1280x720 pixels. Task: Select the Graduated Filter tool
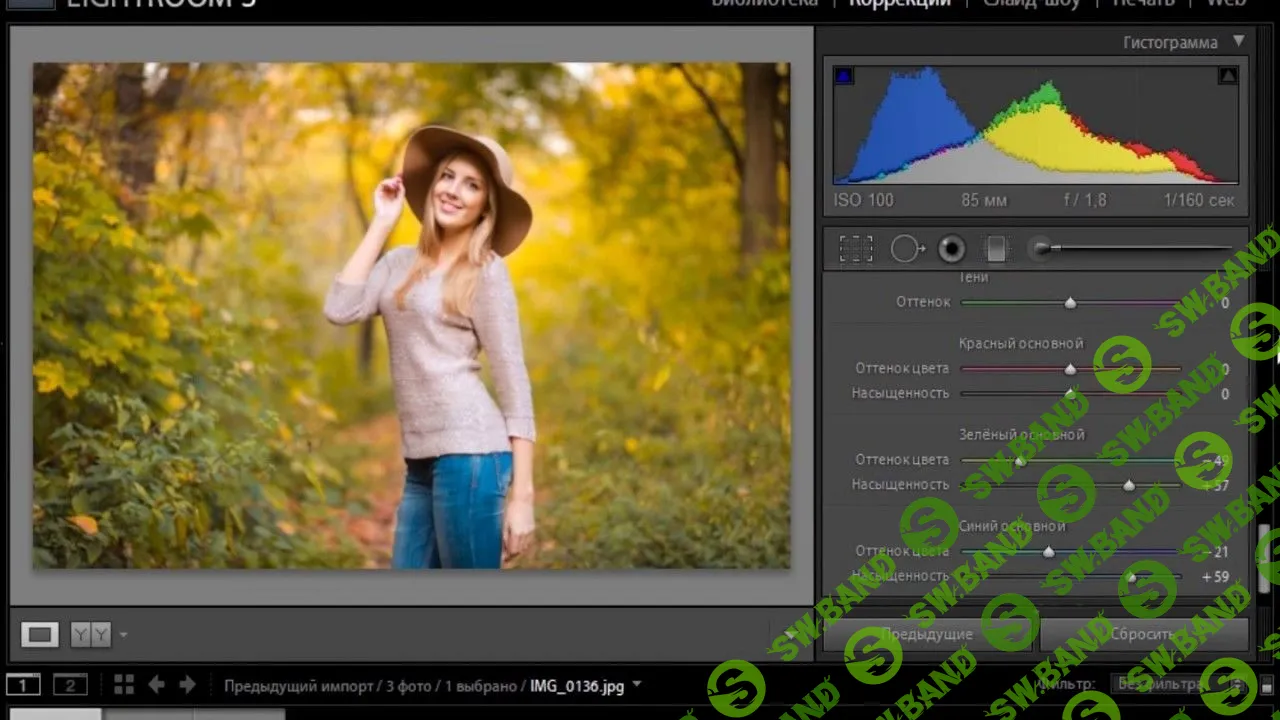(x=995, y=248)
